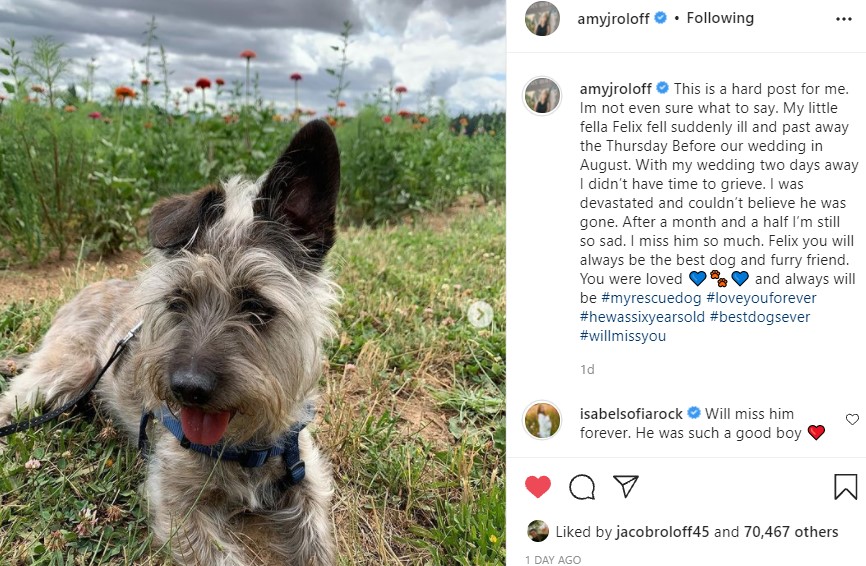Image resolution: width=866 pixels, height=566 pixels.
Task: Like isabelsofiarock's comment heart
Action: point(852,420)
